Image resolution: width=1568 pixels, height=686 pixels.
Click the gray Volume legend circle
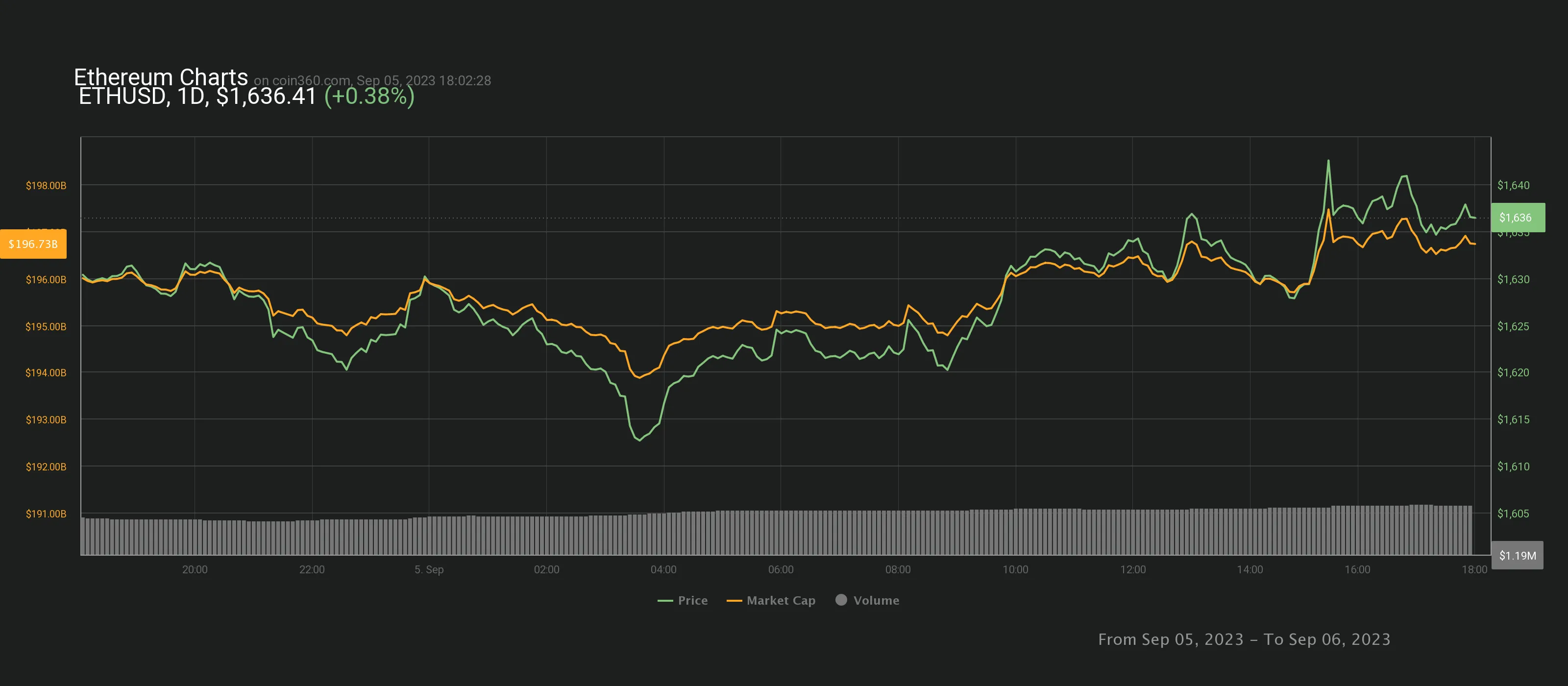841,600
